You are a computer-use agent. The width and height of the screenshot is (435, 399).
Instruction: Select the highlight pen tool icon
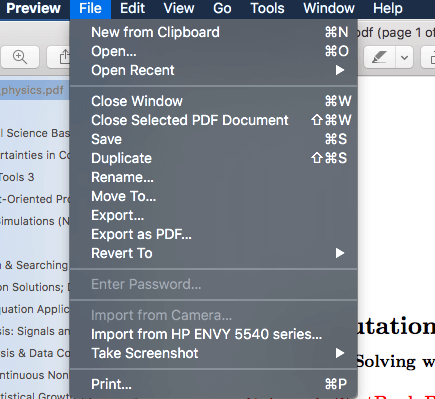(379, 57)
